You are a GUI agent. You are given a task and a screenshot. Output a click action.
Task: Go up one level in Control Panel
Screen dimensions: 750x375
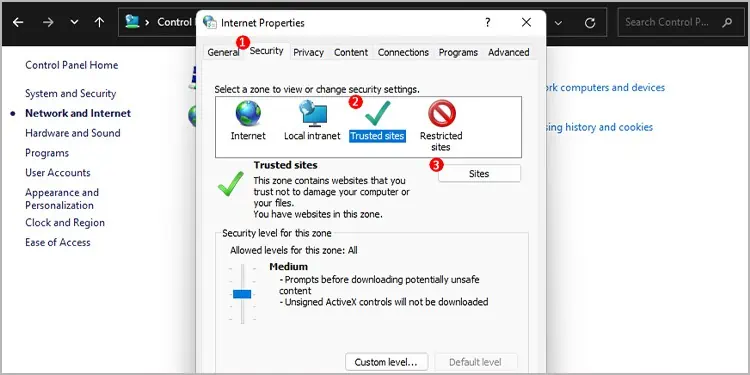[99, 22]
